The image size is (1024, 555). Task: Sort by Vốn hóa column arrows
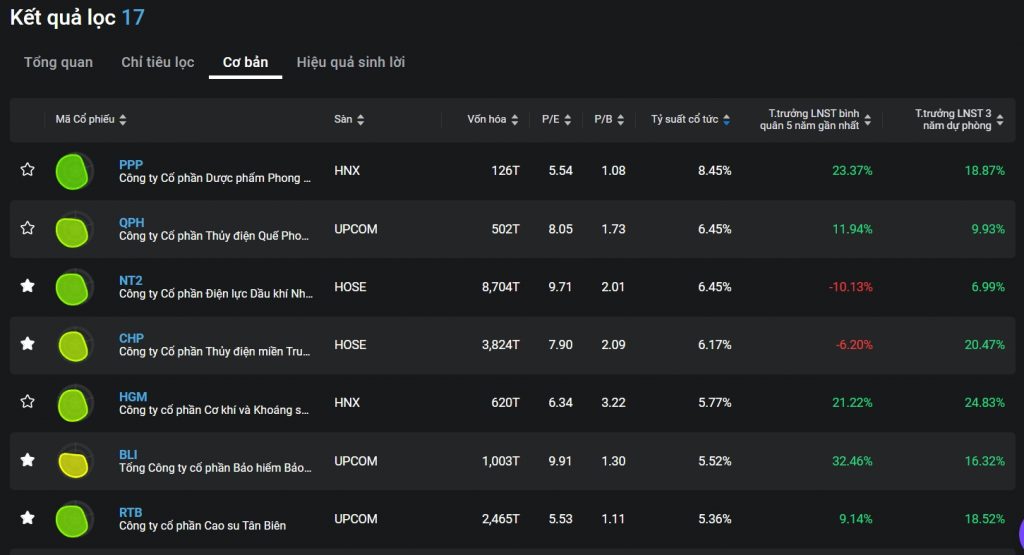tap(514, 120)
